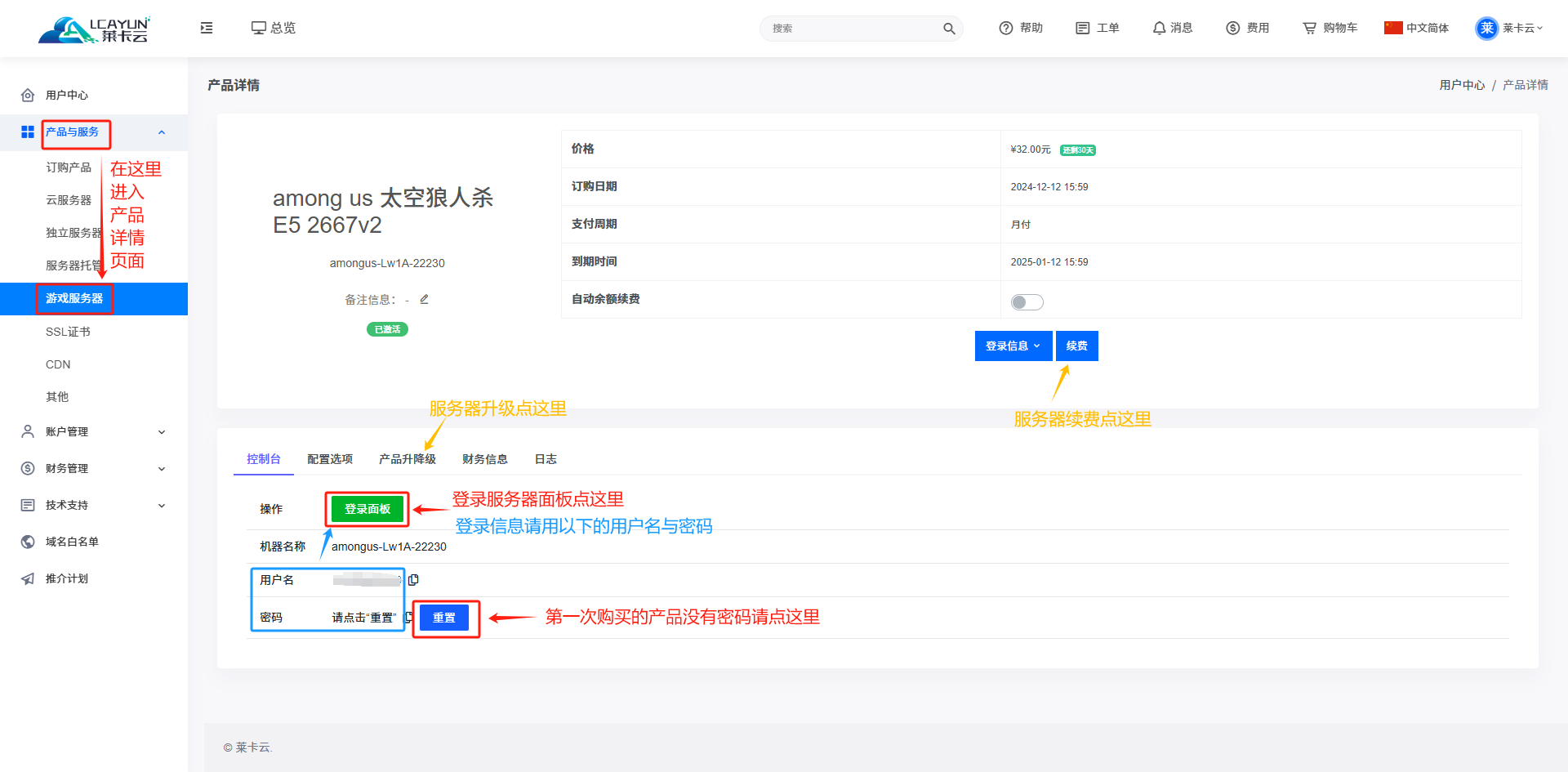Open 帮助 help from the top bar
This screenshot has width=1568, height=772.
(x=1021, y=28)
